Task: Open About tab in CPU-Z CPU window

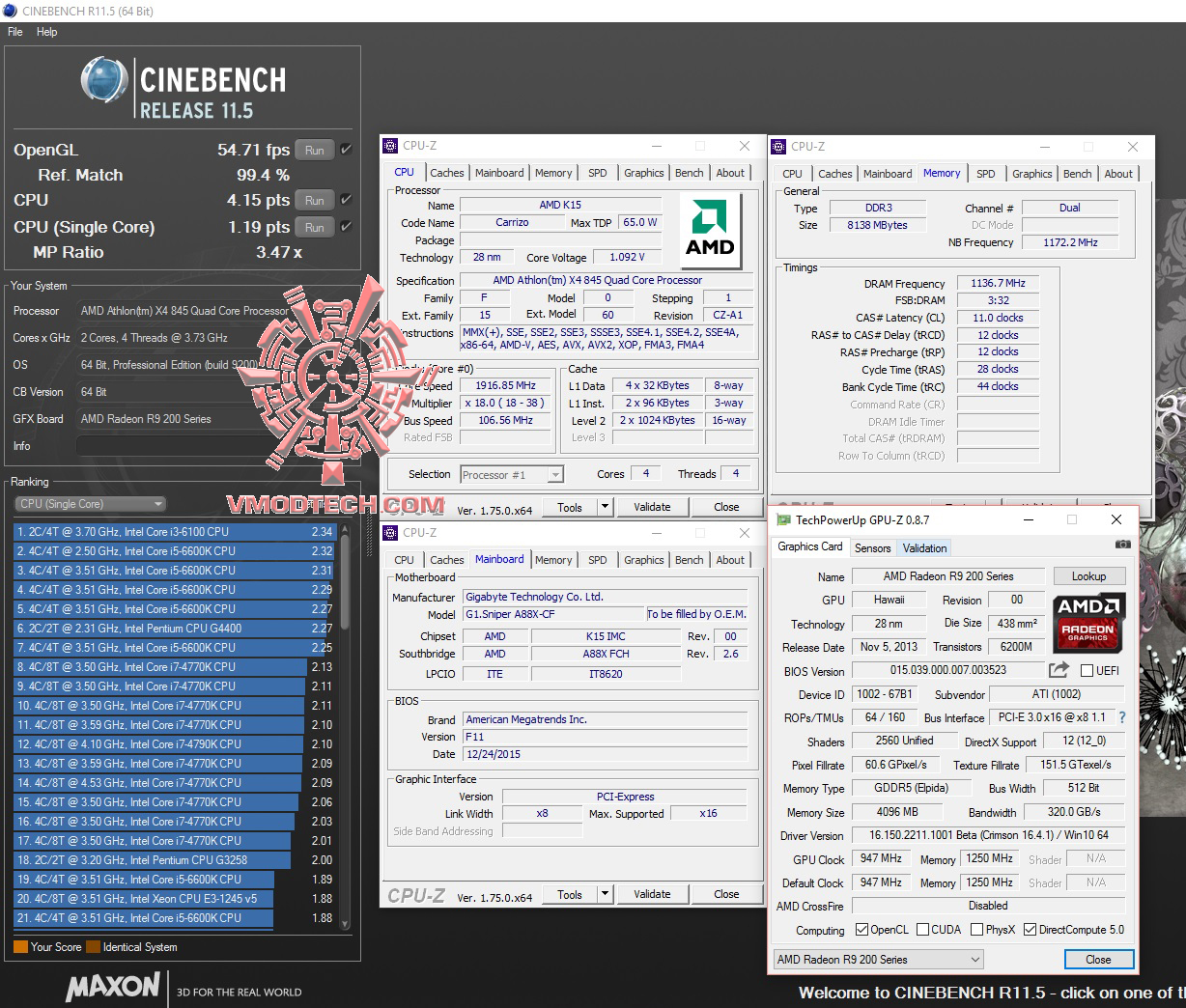Action: point(730,173)
